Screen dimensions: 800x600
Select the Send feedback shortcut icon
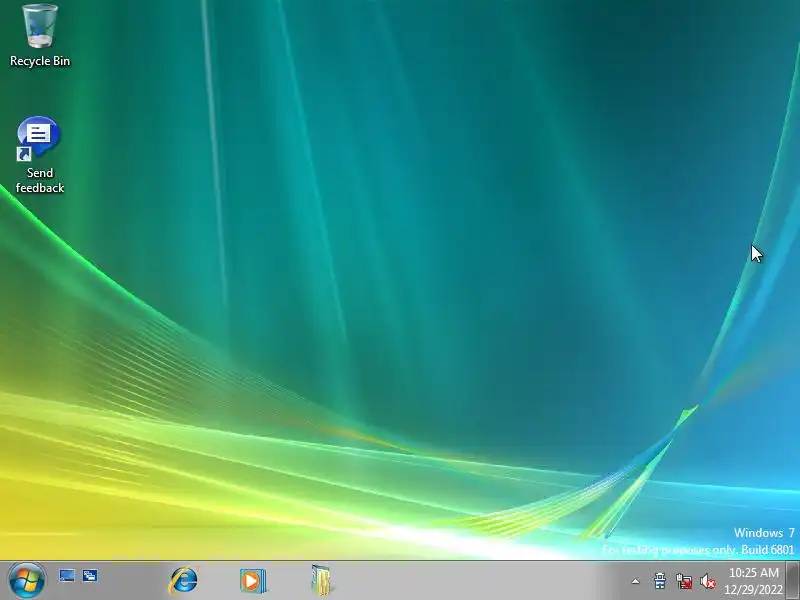(x=39, y=155)
